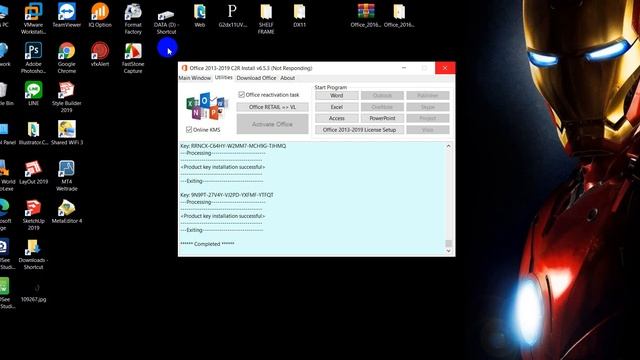Image resolution: width=640 pixels, height=360 pixels.
Task: Select the Style Builder 2019 icon
Action: pos(67,97)
